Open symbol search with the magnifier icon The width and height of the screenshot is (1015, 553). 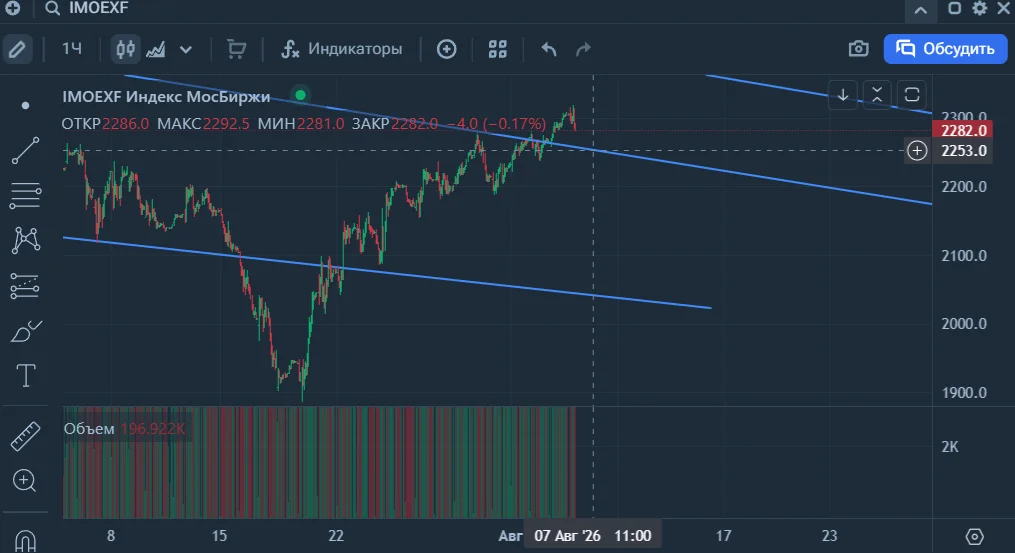52,8
